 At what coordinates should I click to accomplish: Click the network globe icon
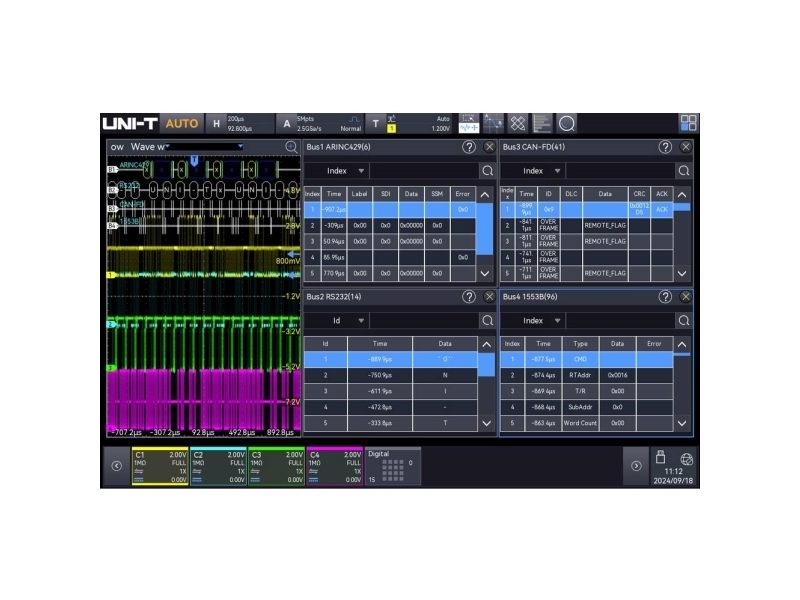pyautogui.click(x=686, y=459)
